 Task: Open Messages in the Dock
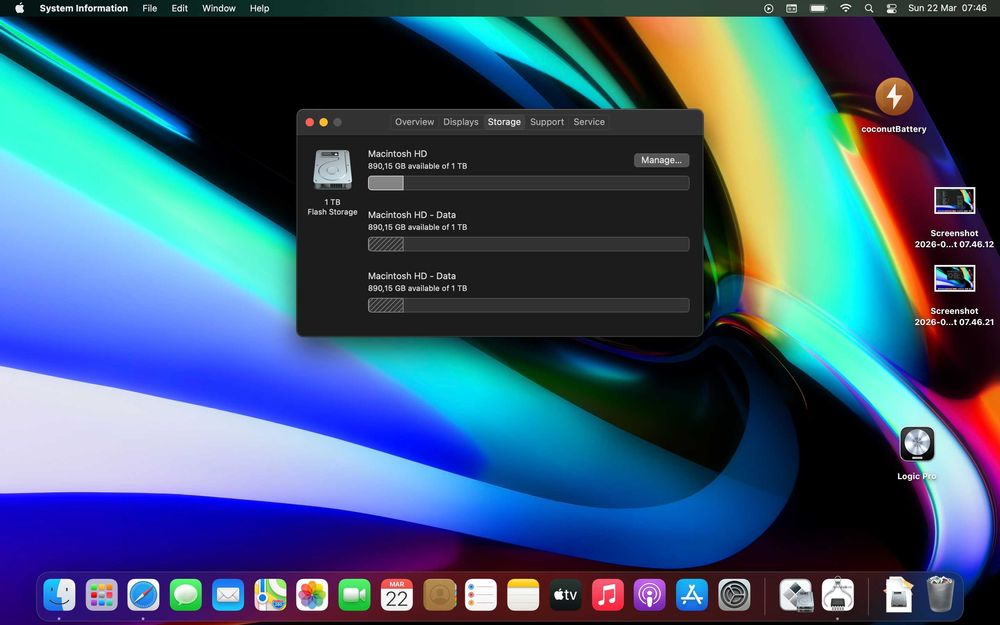[x=186, y=595]
